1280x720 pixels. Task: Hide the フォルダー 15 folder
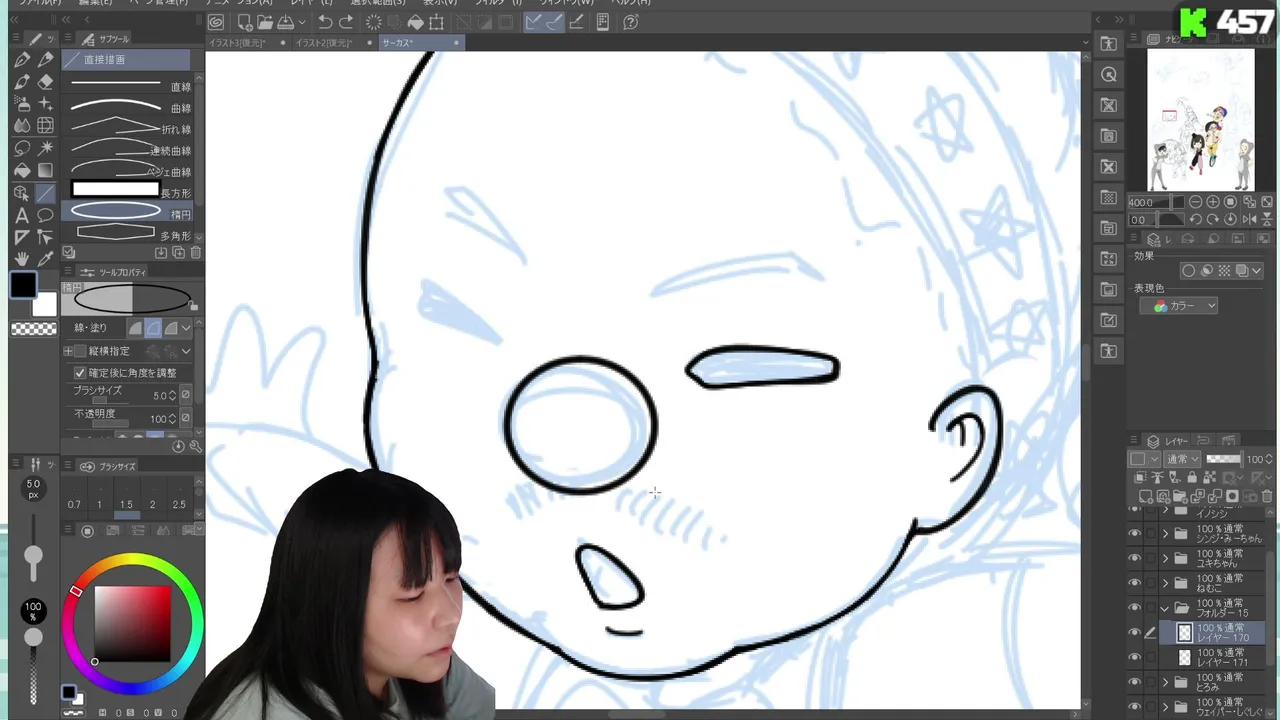(x=1134, y=608)
